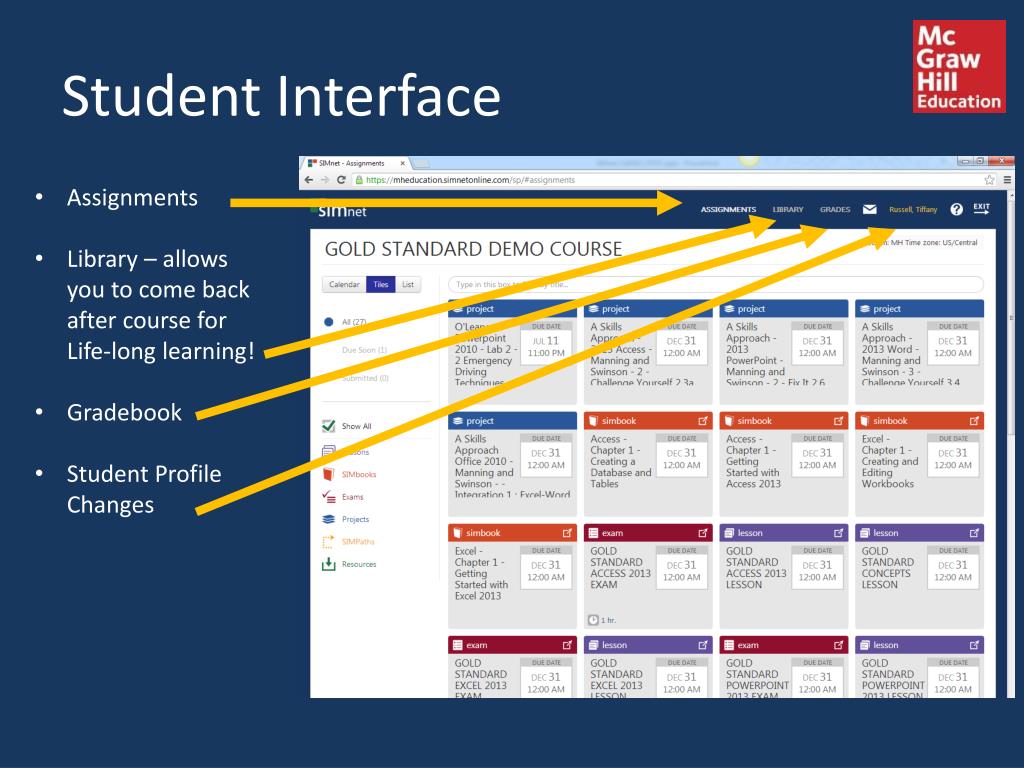Switch to List view
Image resolution: width=1024 pixels, height=768 pixels.
click(408, 285)
